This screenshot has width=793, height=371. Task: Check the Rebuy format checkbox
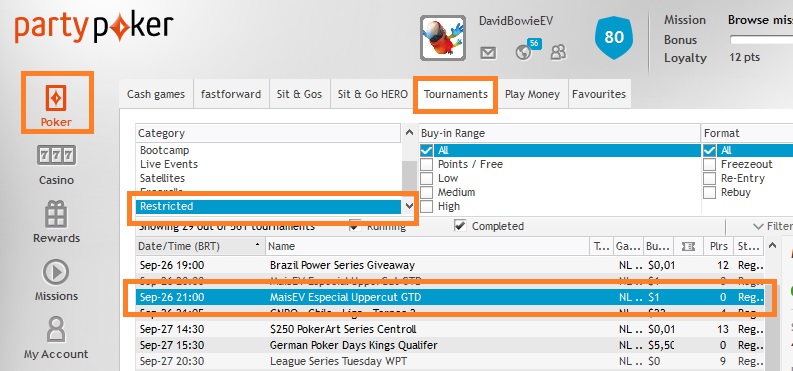point(710,193)
